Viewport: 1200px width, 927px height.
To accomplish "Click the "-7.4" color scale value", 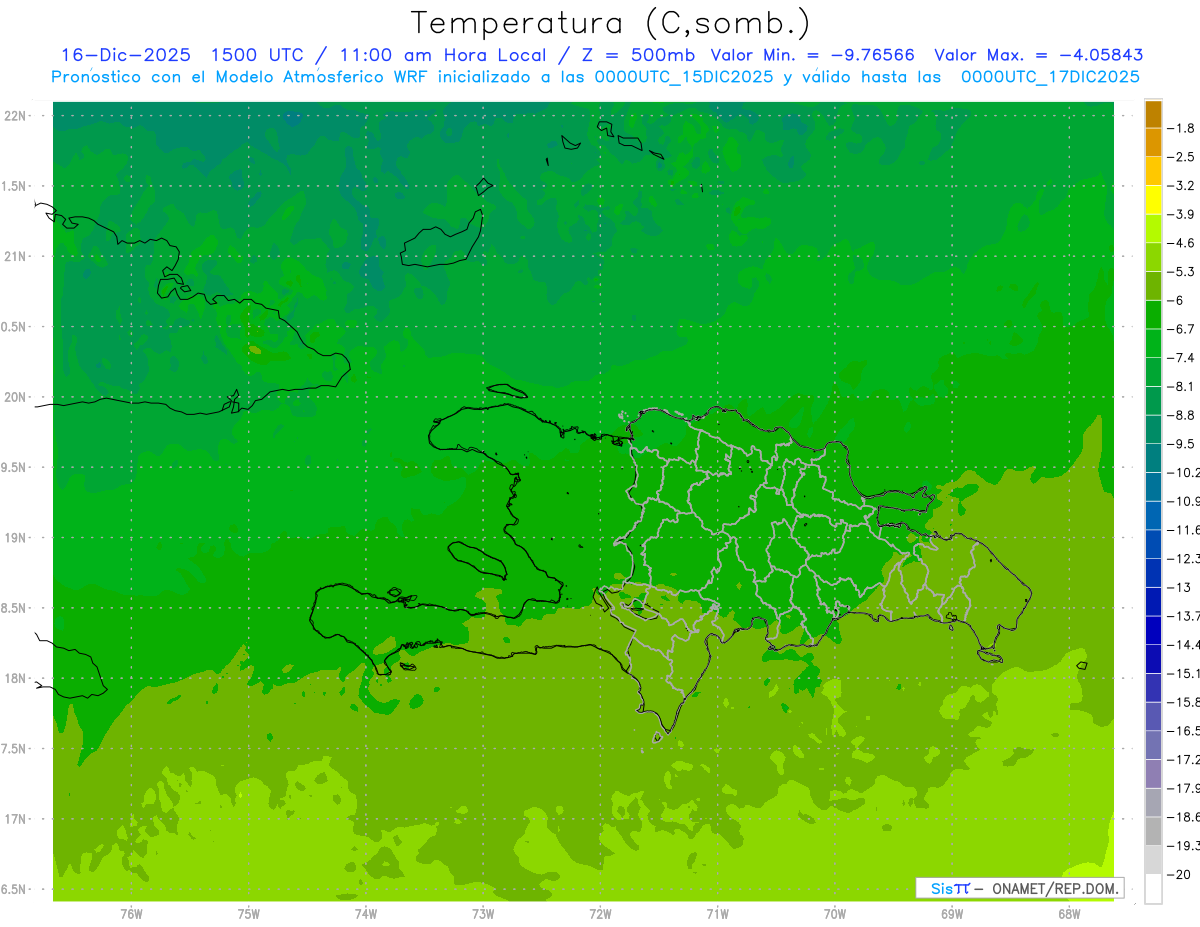I will (1182, 357).
